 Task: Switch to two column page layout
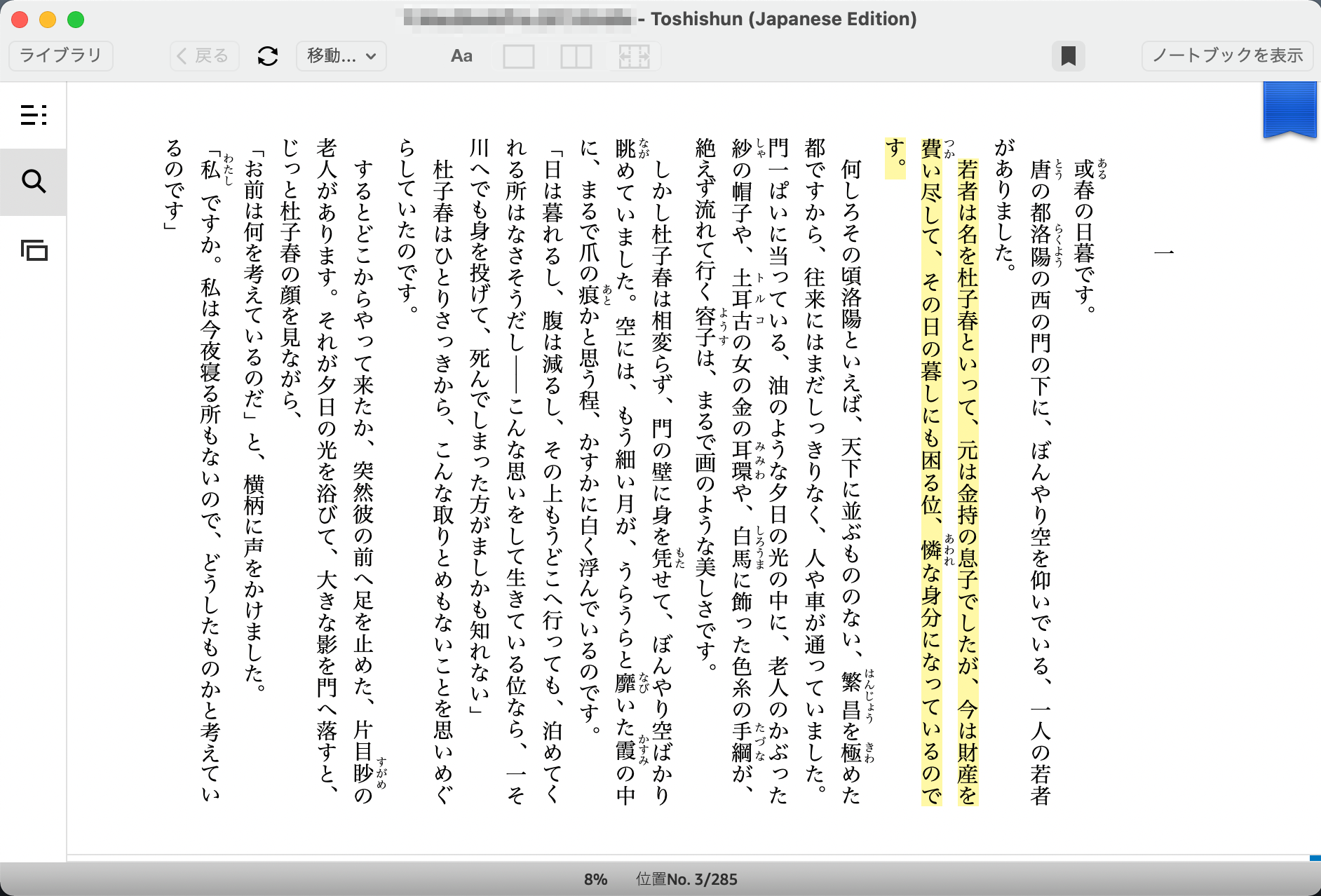576,56
